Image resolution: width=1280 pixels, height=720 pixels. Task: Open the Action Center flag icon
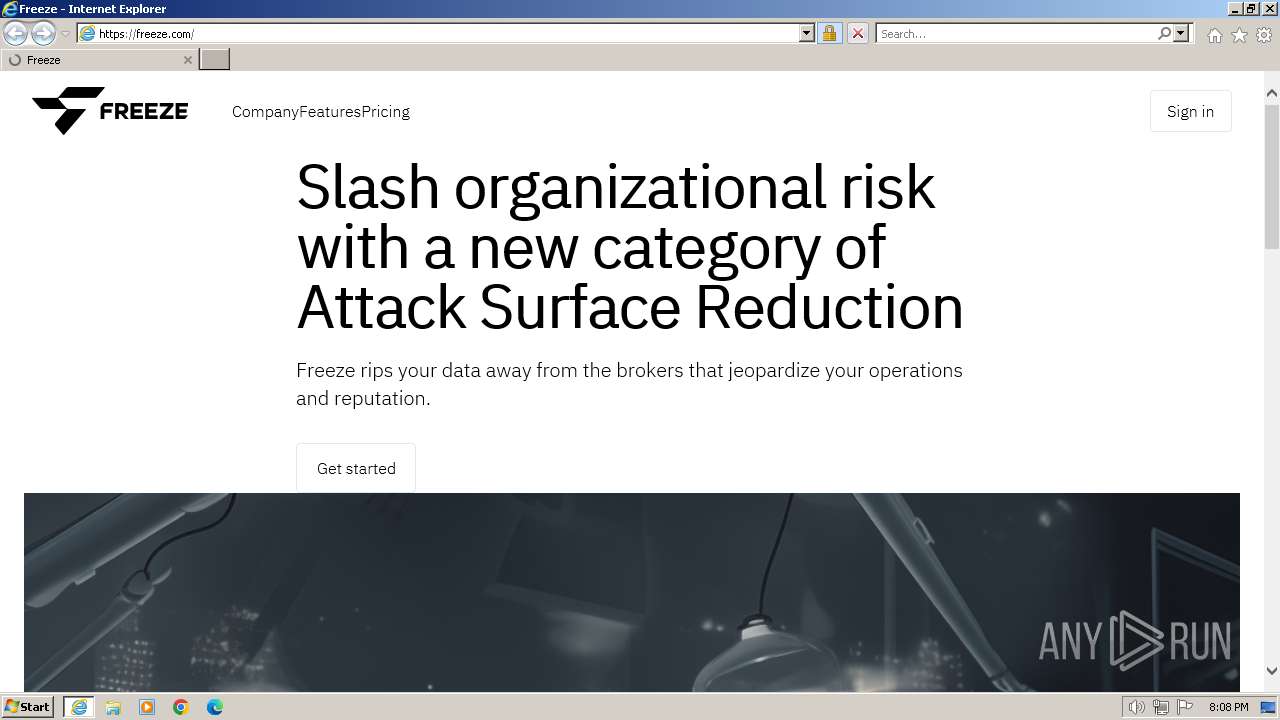click(1185, 707)
